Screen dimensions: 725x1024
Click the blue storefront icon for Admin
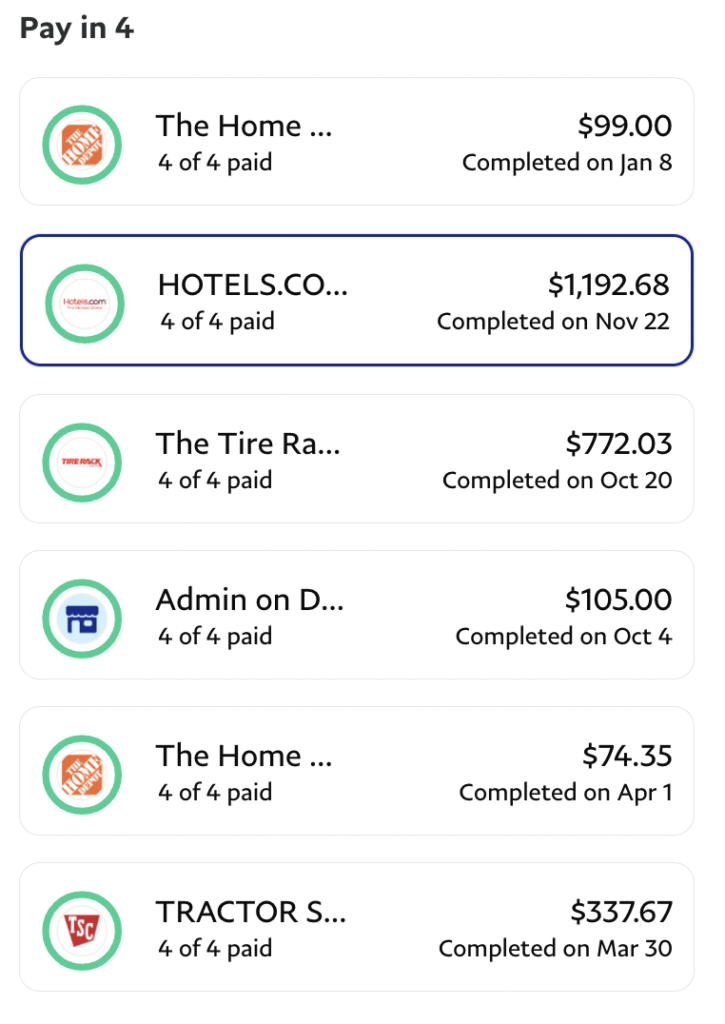pos(82,618)
